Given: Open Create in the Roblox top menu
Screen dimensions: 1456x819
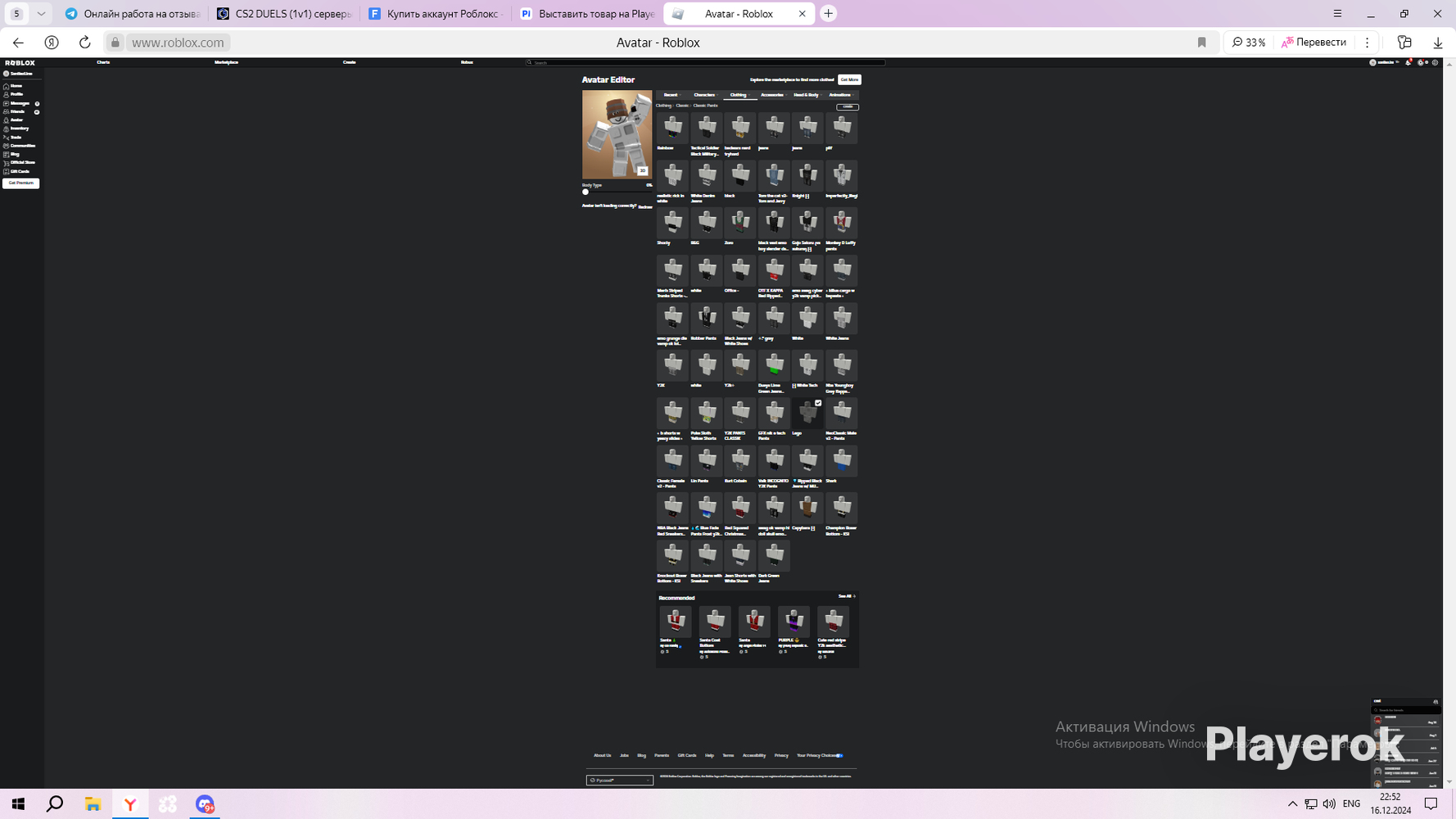Looking at the screenshot, I should [349, 62].
